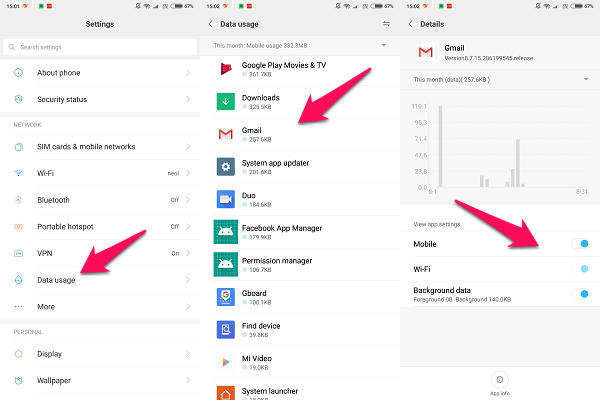Open the Gmail icon in Data usage list

226,134
